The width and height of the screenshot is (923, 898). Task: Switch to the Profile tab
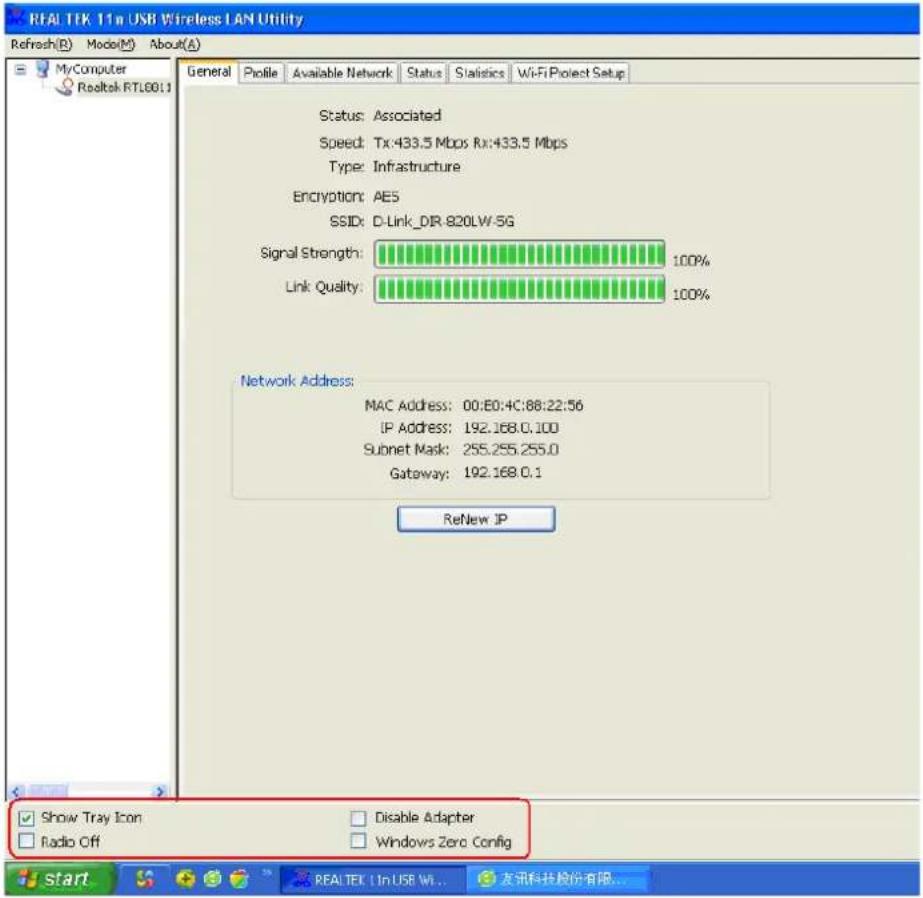pos(261,73)
